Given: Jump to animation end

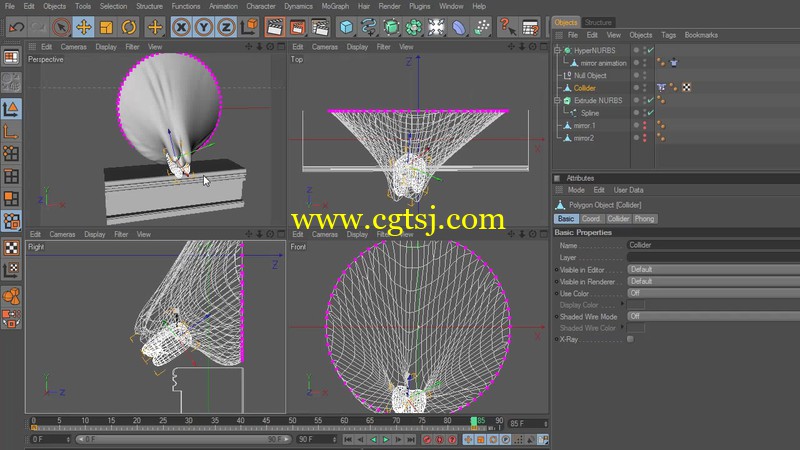Looking at the screenshot, I should point(411,439).
